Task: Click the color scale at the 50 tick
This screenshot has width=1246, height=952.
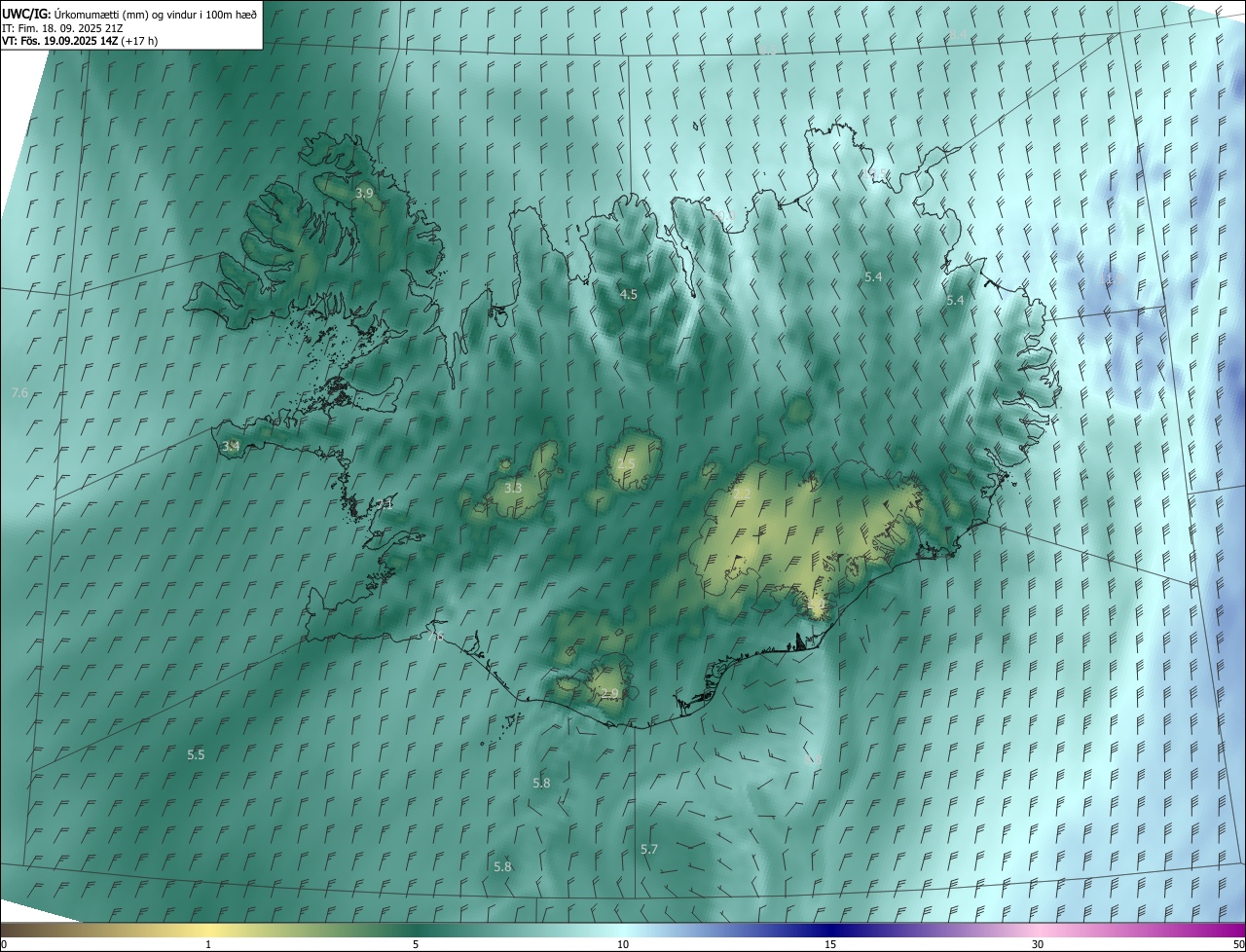Action: (x=1238, y=943)
